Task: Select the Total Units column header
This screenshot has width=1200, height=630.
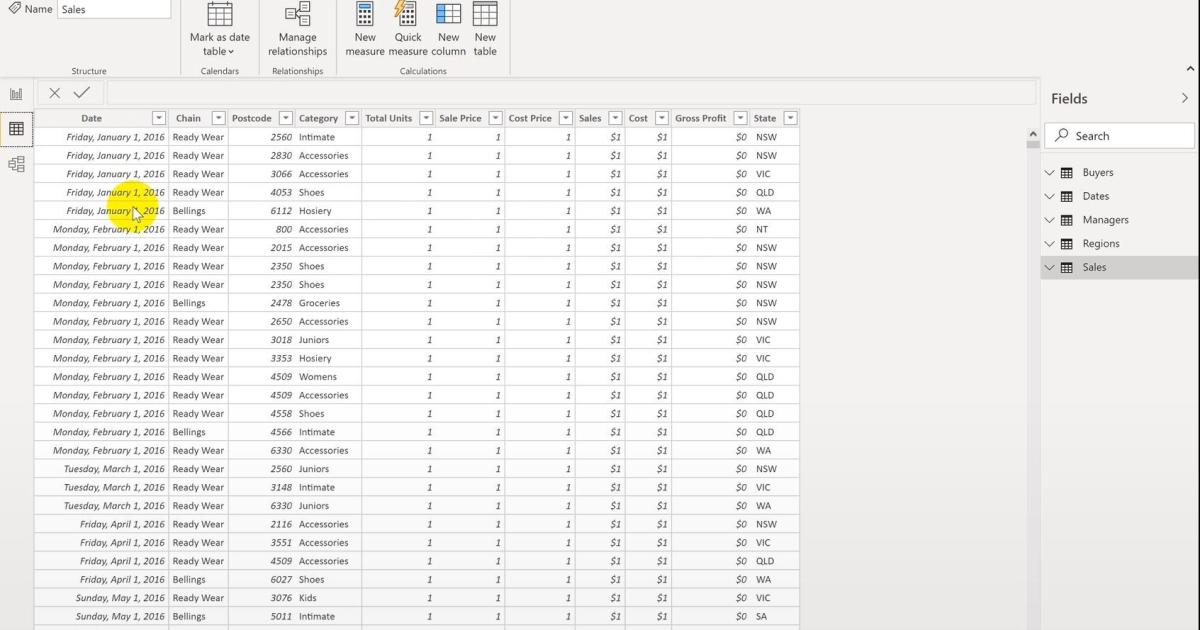Action: (x=389, y=118)
